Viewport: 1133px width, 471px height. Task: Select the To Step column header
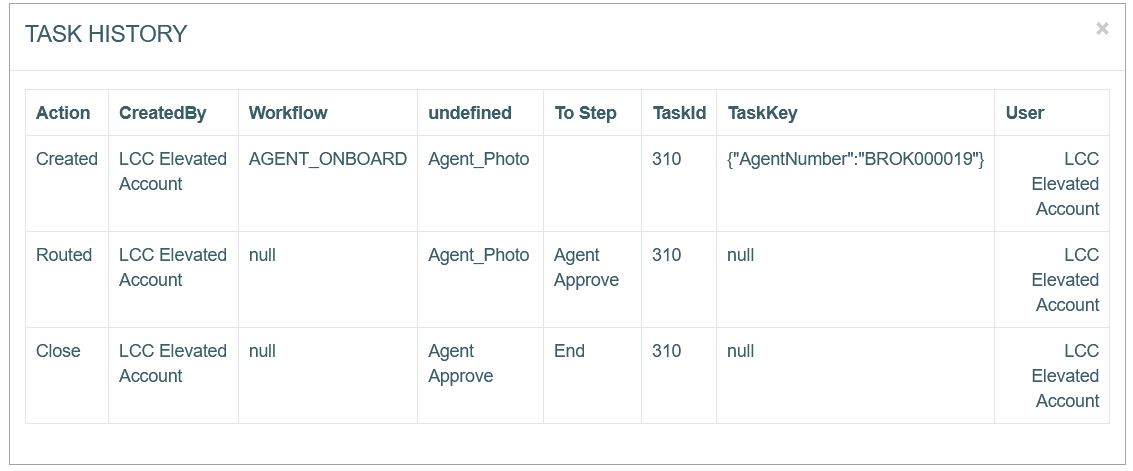click(585, 113)
